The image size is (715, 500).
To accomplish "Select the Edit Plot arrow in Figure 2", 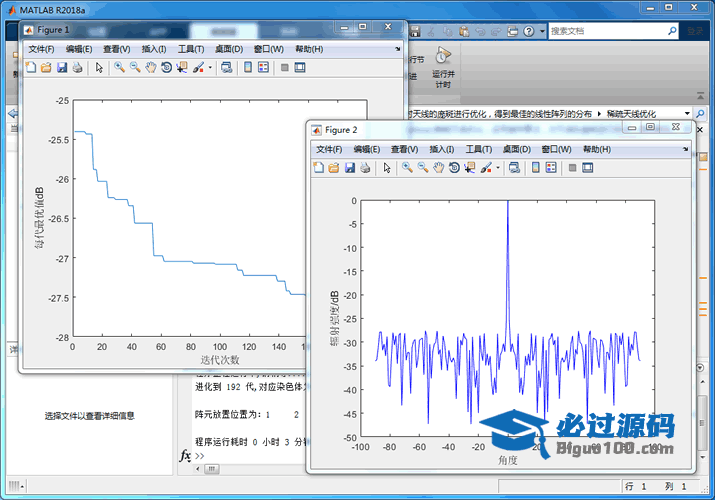I will point(387,168).
